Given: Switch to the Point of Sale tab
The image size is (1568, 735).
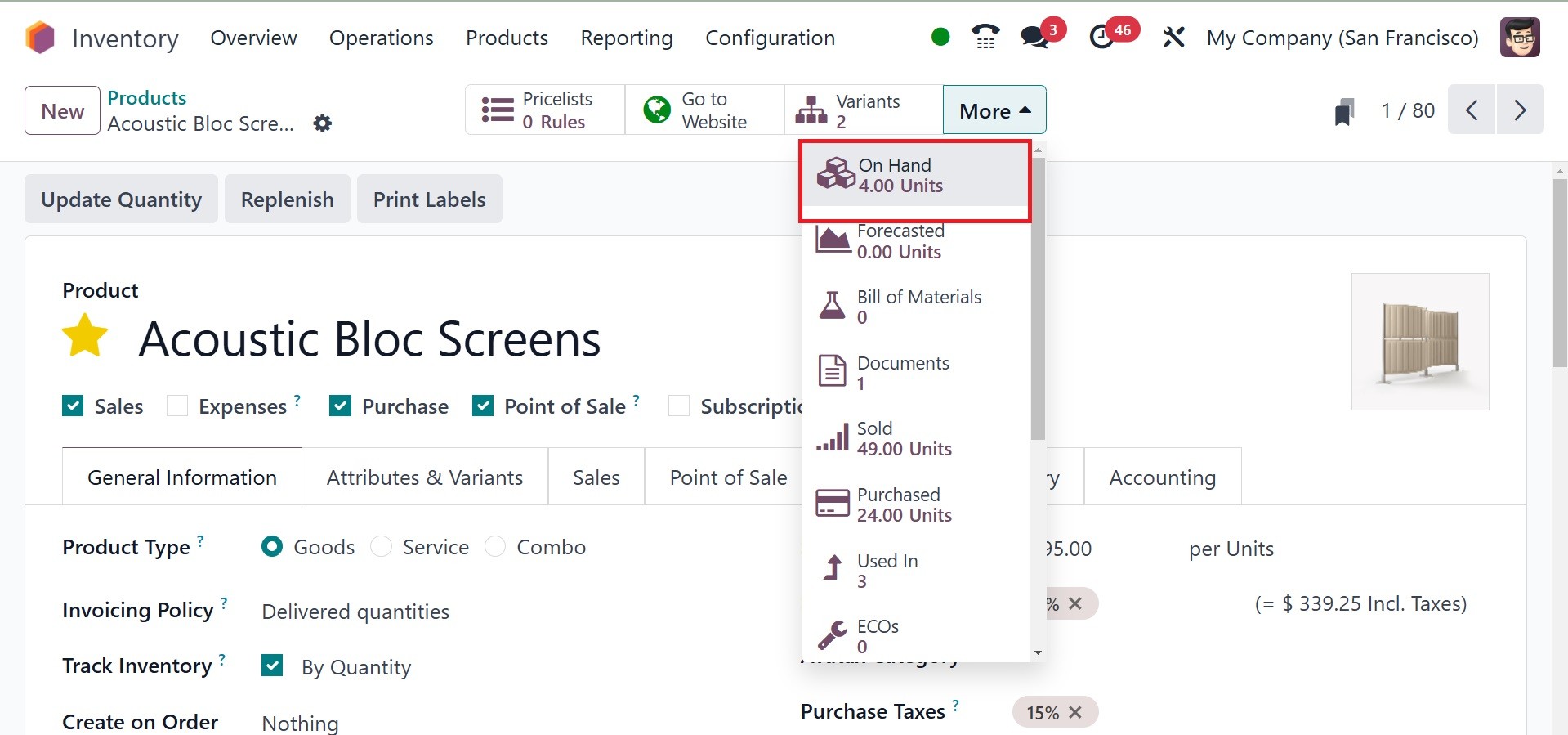Looking at the screenshot, I should point(729,477).
